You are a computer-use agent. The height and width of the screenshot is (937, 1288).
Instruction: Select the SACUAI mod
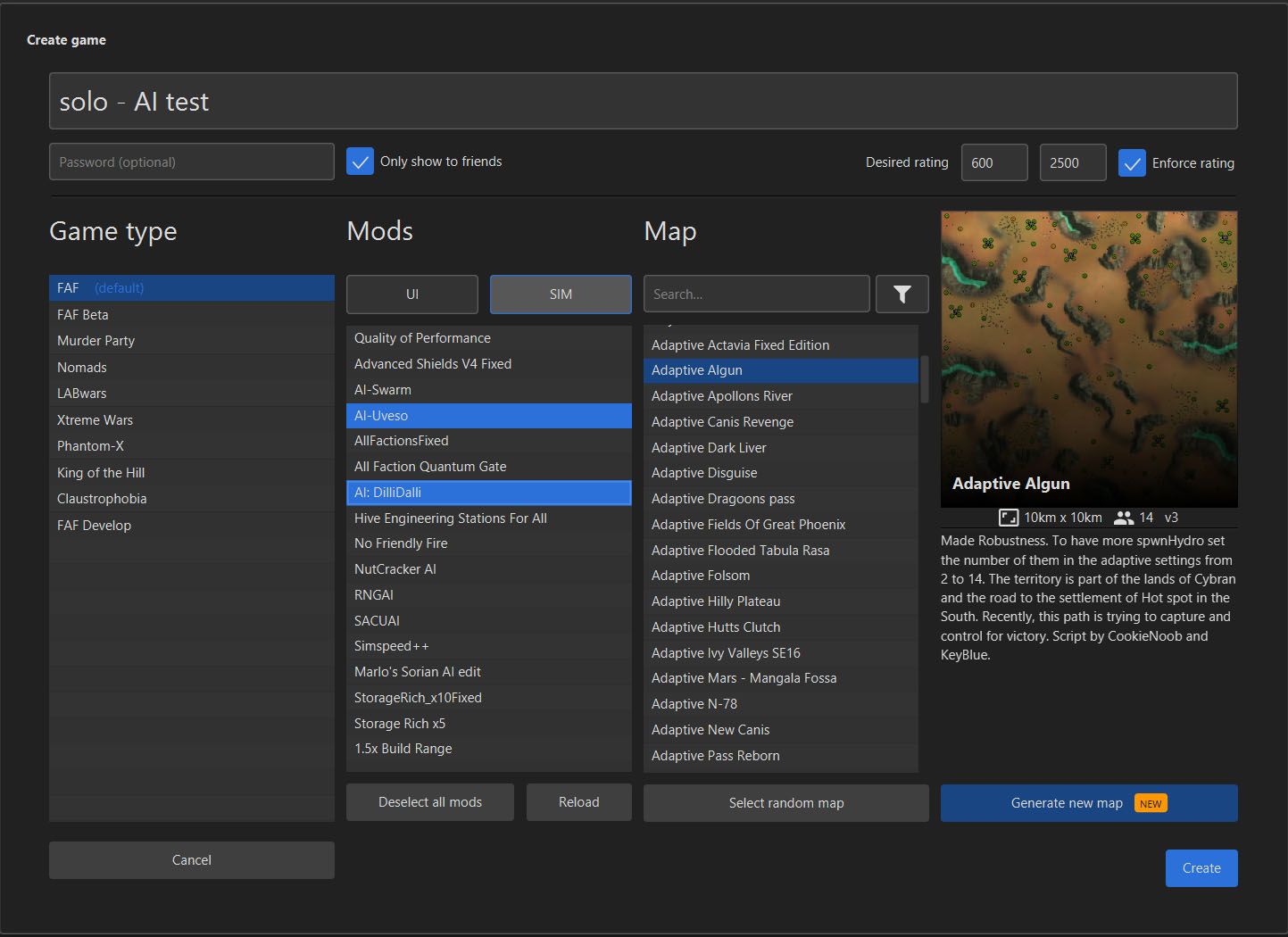click(x=489, y=620)
